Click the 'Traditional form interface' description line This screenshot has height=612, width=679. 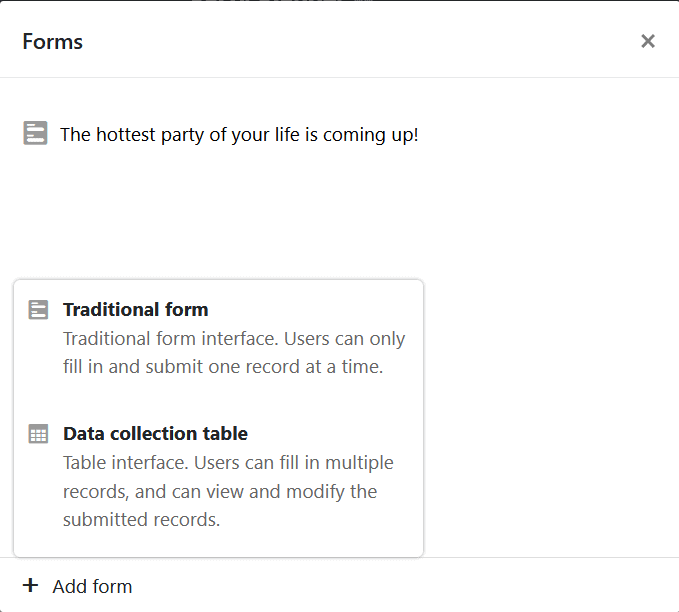[x=234, y=338]
